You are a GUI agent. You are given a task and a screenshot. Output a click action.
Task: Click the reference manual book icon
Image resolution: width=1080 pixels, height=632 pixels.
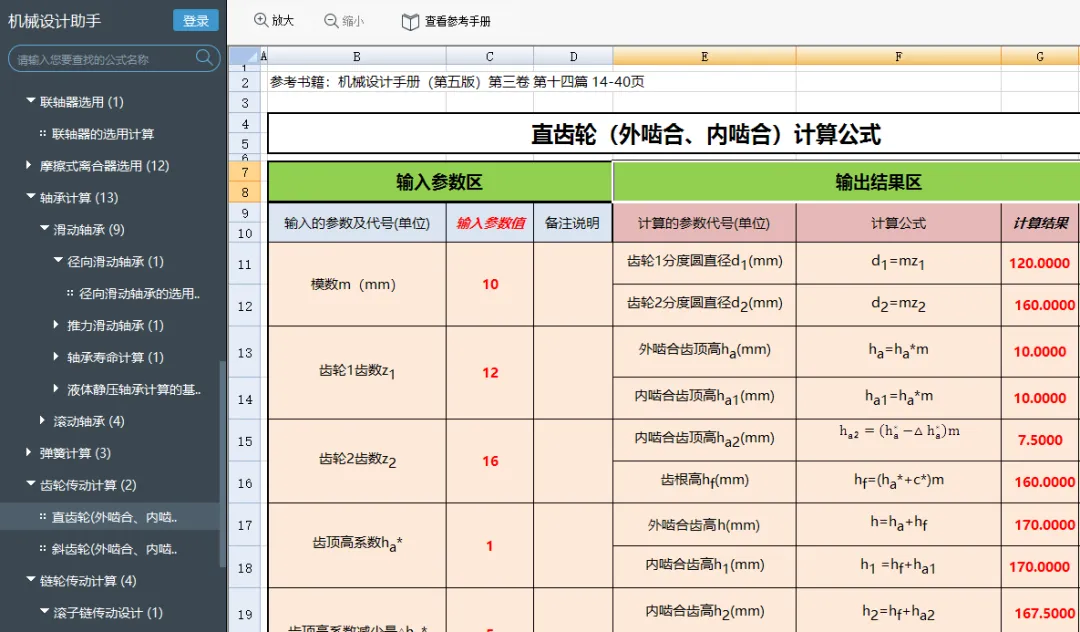click(410, 22)
